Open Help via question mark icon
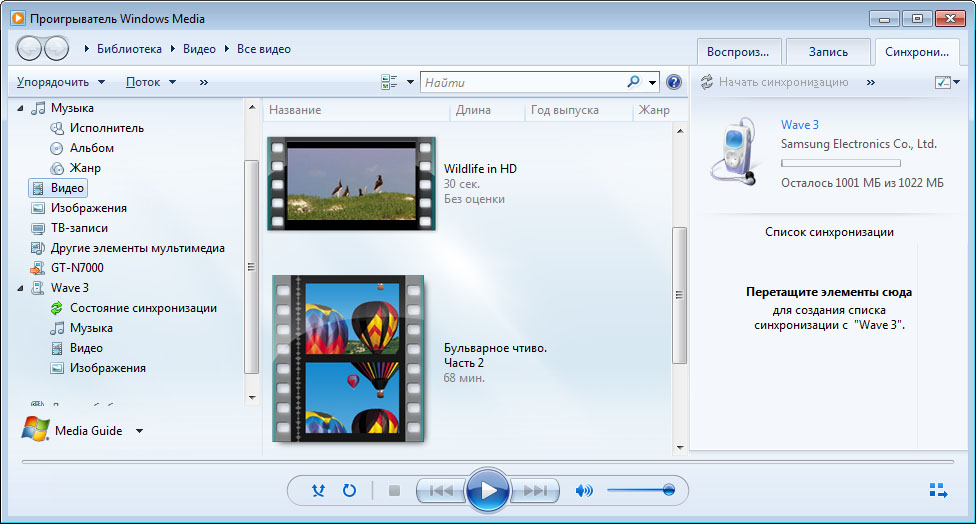 673,82
